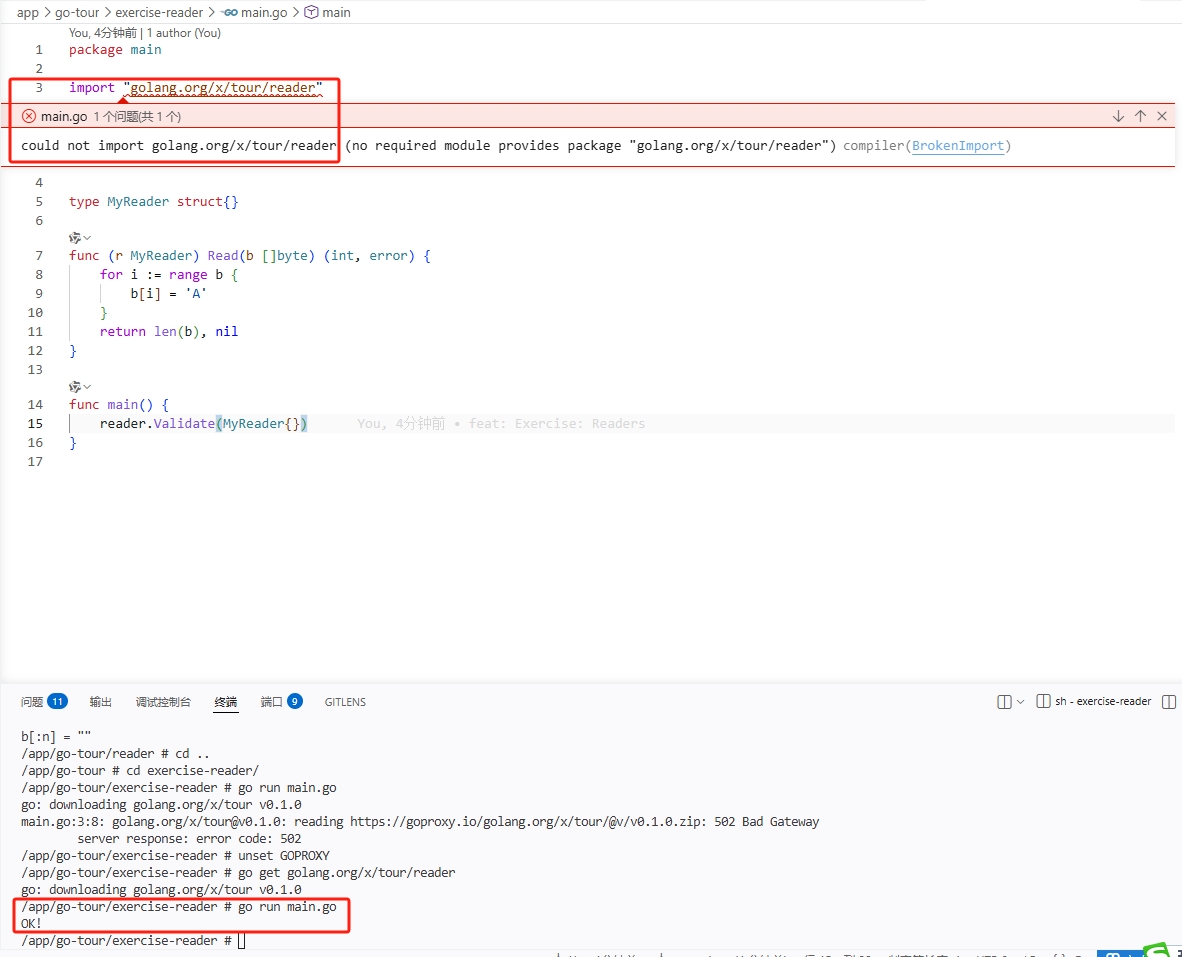
Task: Go to next problem with down arrow
Action: [1118, 116]
